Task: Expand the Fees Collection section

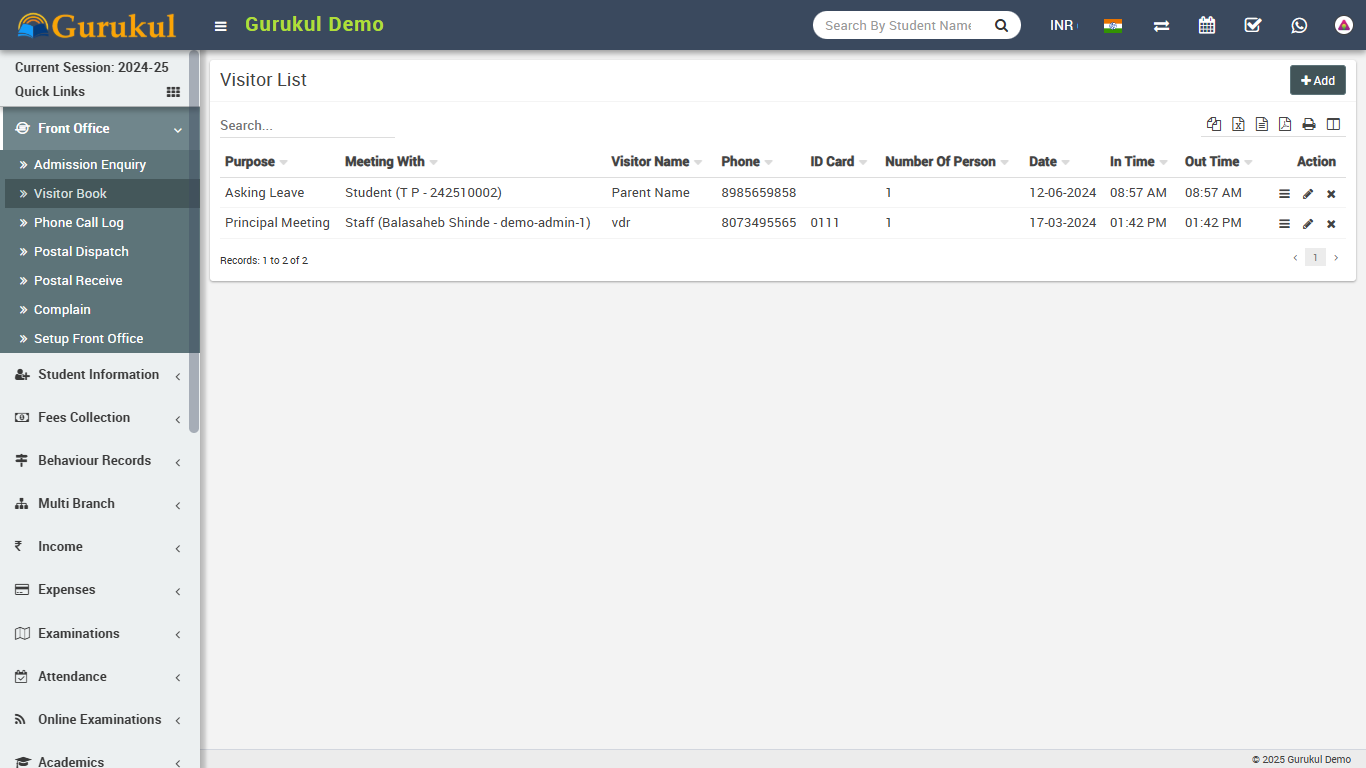Action: (84, 418)
